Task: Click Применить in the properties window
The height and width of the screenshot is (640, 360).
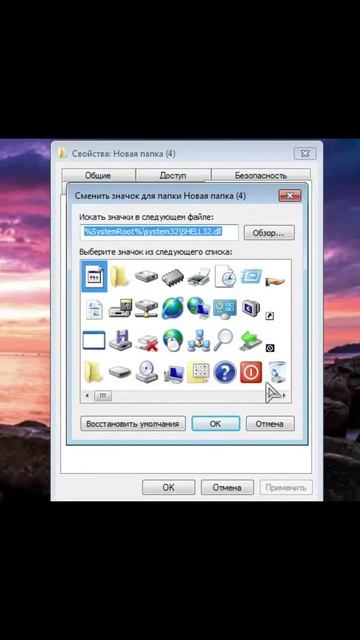Action: point(286,487)
